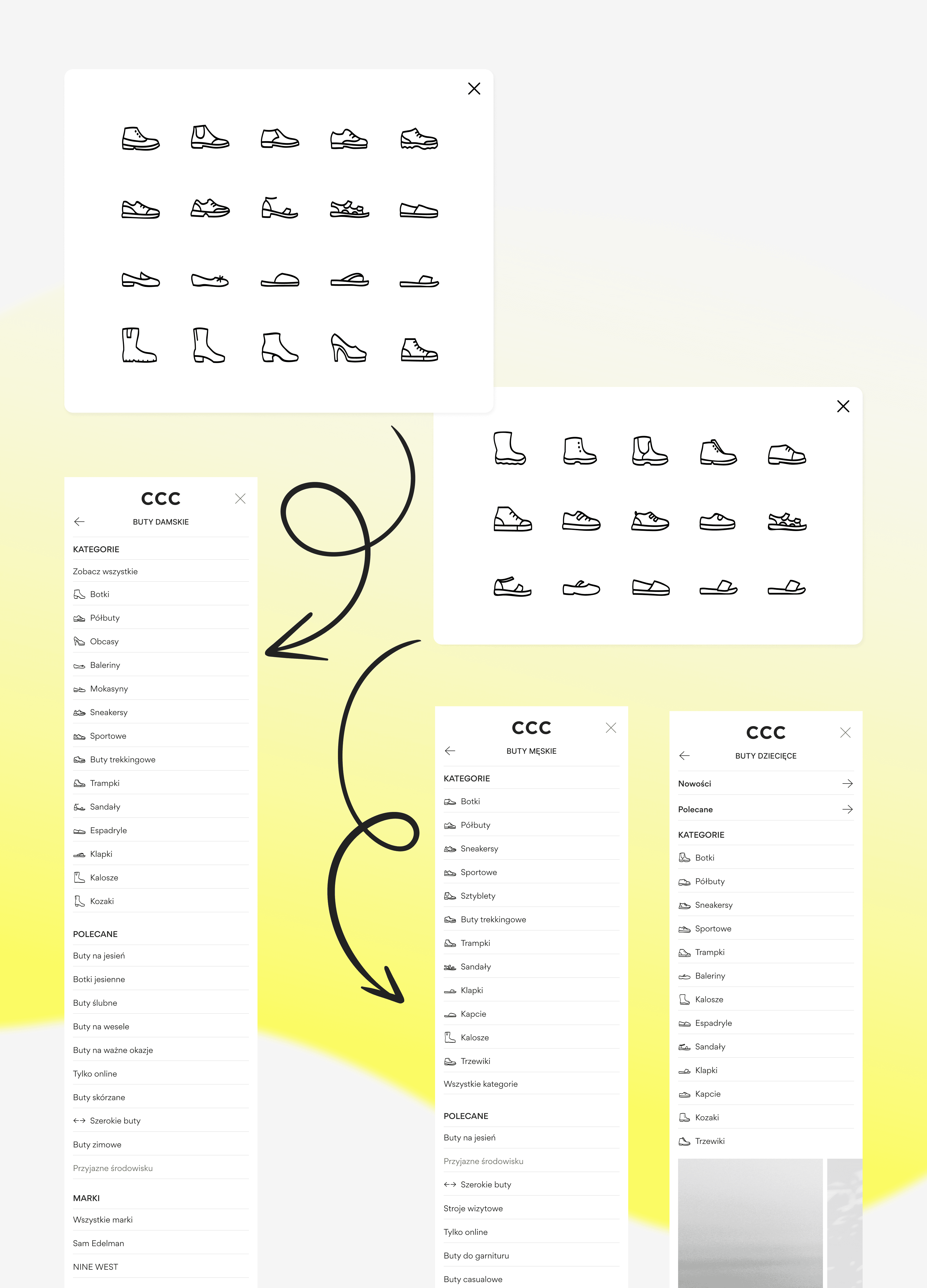Open Sneakersy in the Buty Damskie menu
Viewport: 927px width, 1288px height.
tap(108, 712)
